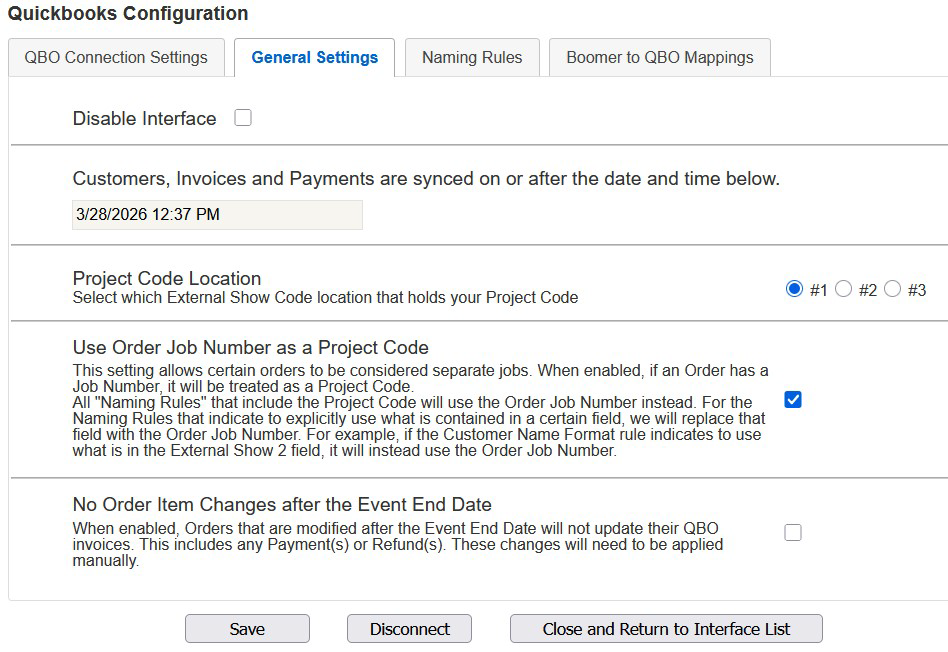Select the General Settings tab
Image resolution: width=948 pixels, height=652 pixels.
(x=314, y=57)
